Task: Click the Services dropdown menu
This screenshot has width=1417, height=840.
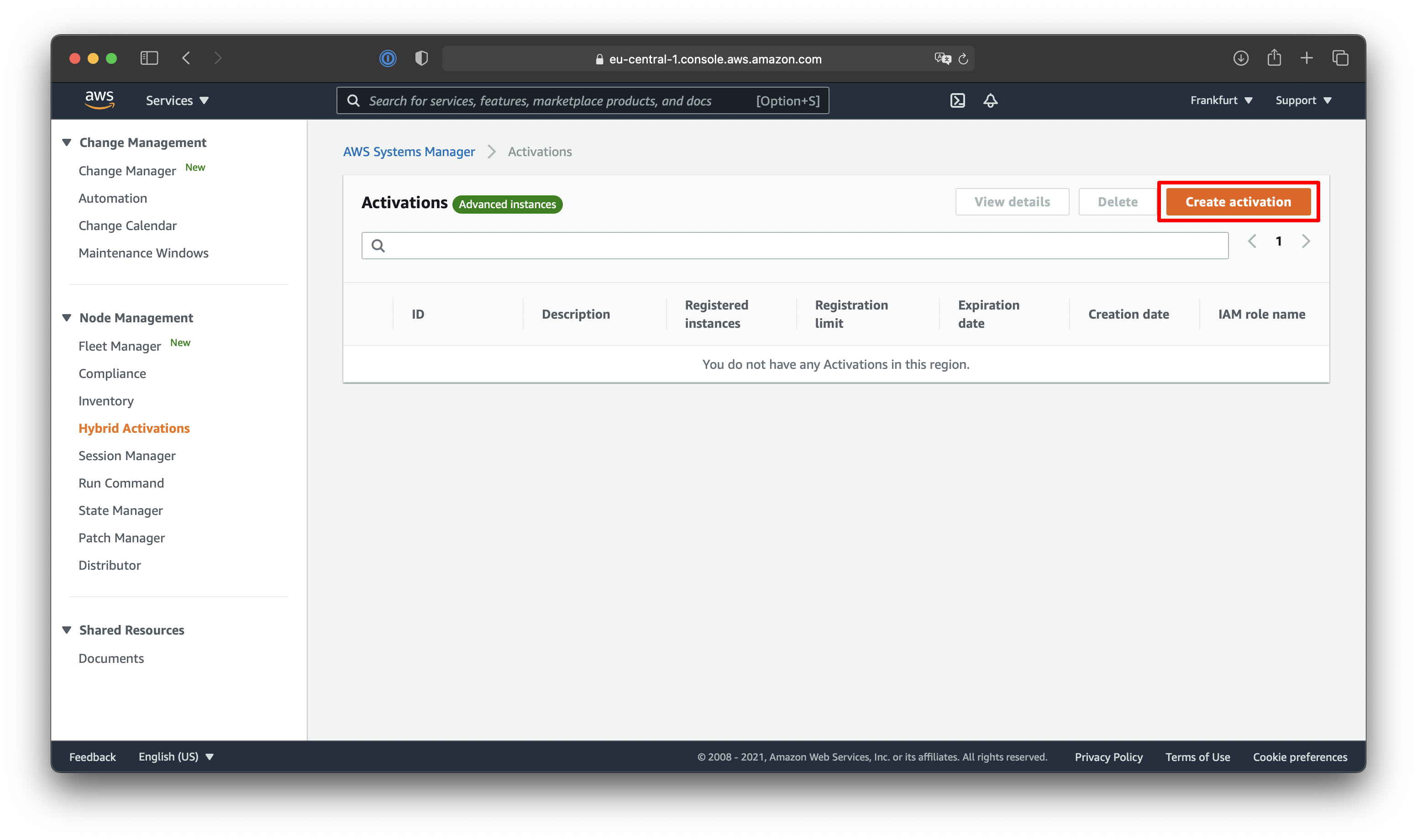Action: 176,99
